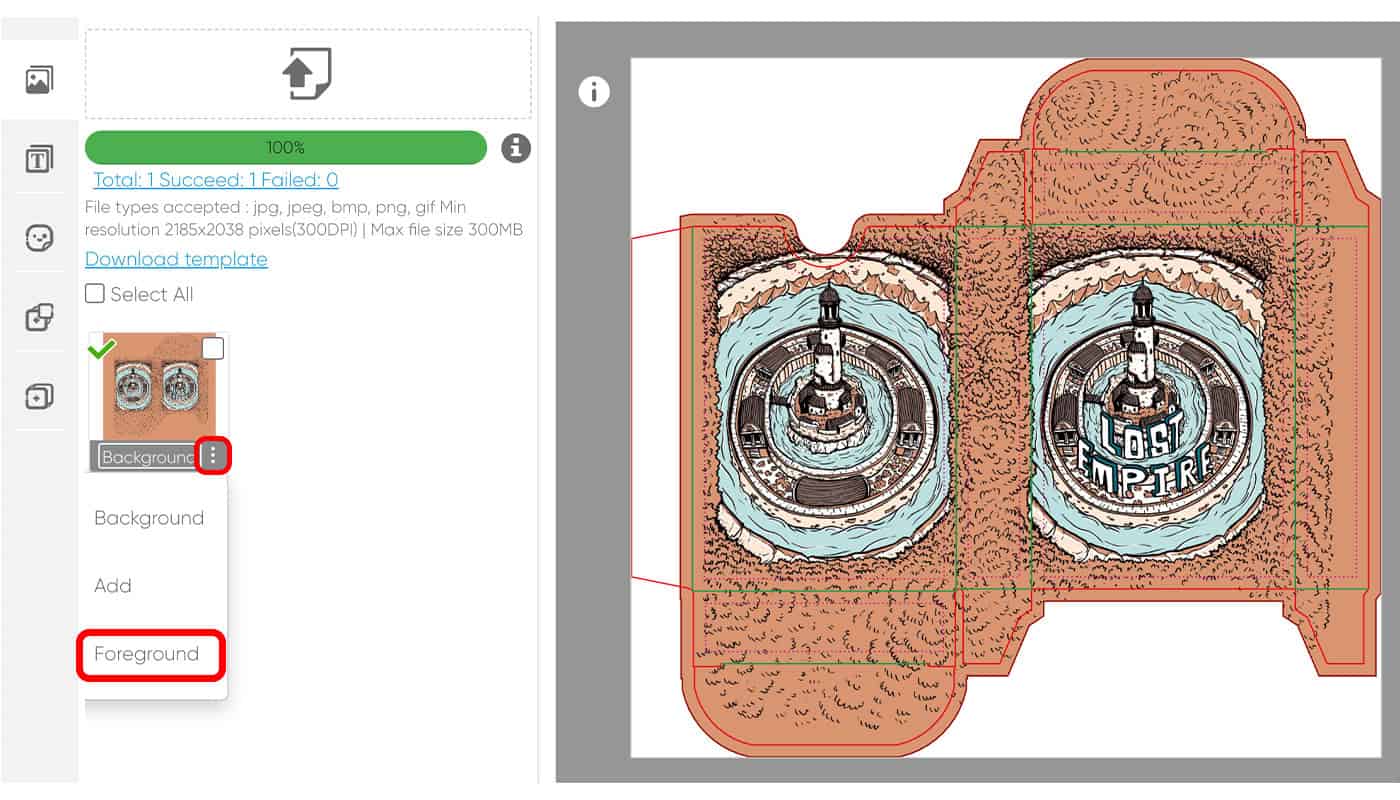
Task: Click the shapes add sidebar icon
Action: [x=39, y=318]
